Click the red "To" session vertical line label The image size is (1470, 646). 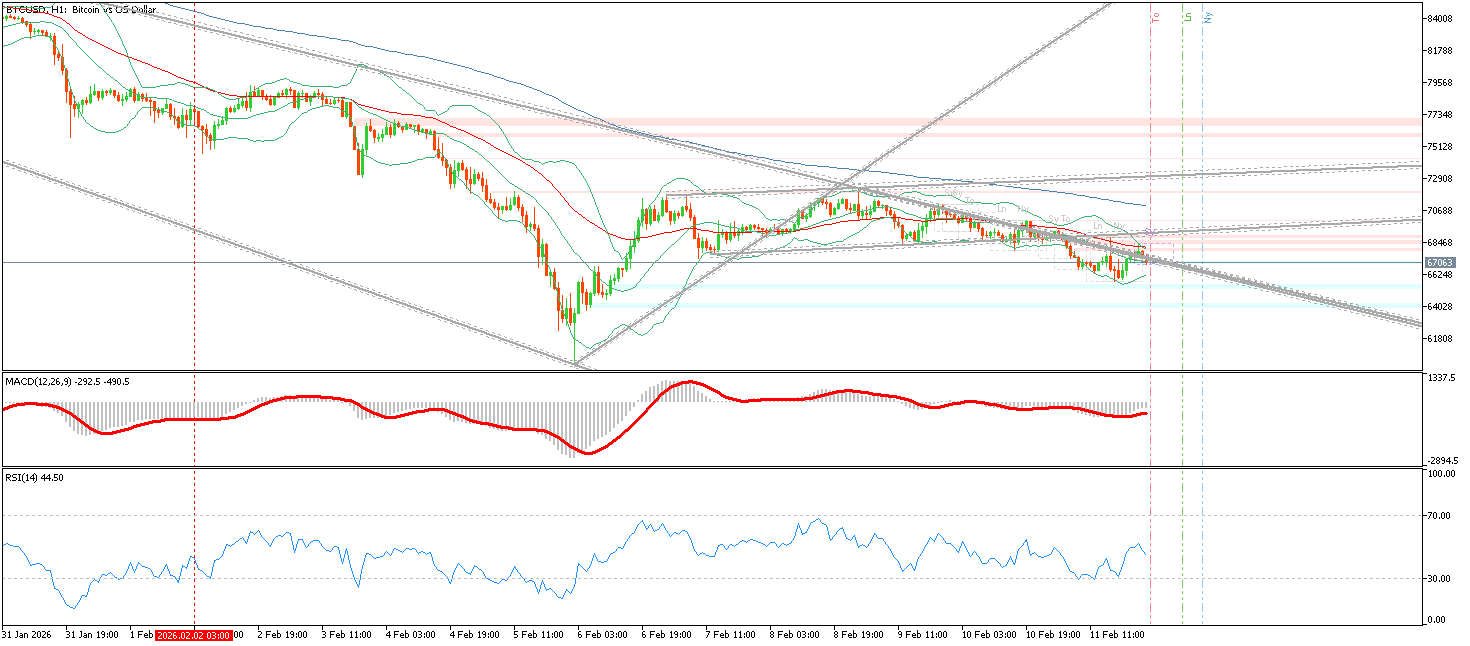(x=1155, y=17)
